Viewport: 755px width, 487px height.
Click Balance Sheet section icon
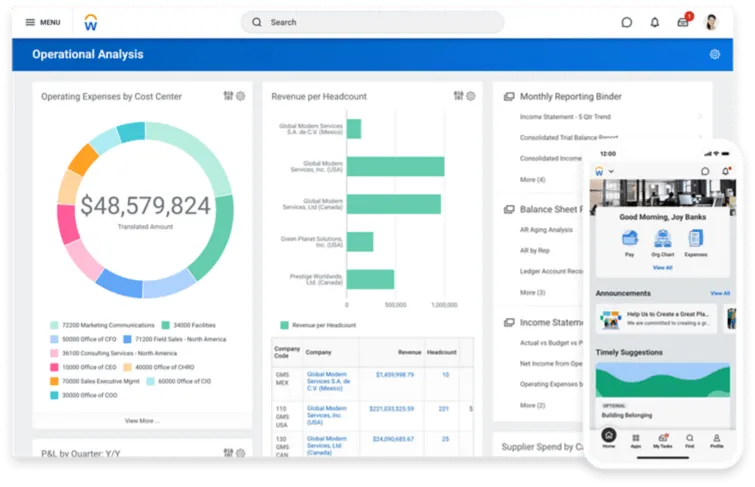click(x=509, y=209)
